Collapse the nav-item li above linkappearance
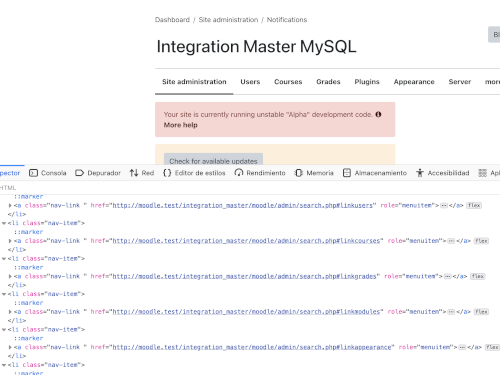 tap(4, 329)
